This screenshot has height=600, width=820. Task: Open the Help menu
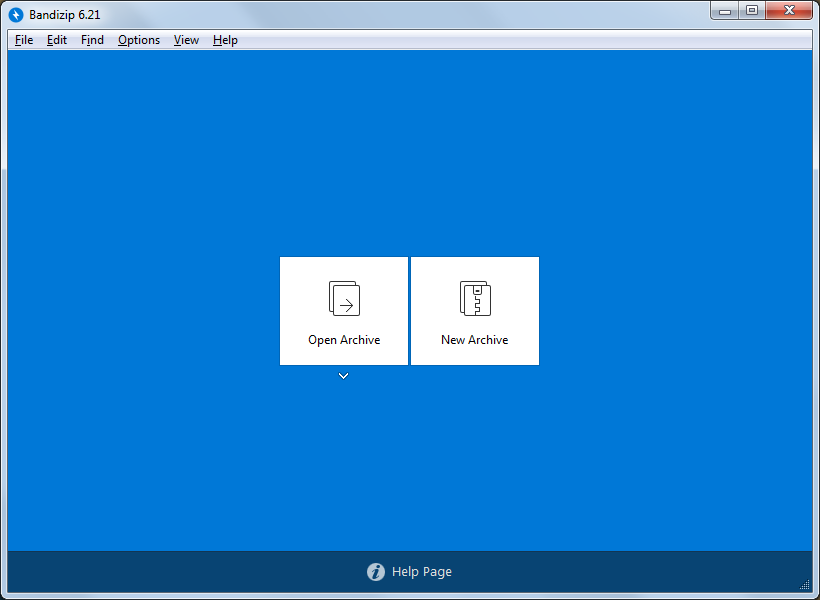(x=225, y=40)
